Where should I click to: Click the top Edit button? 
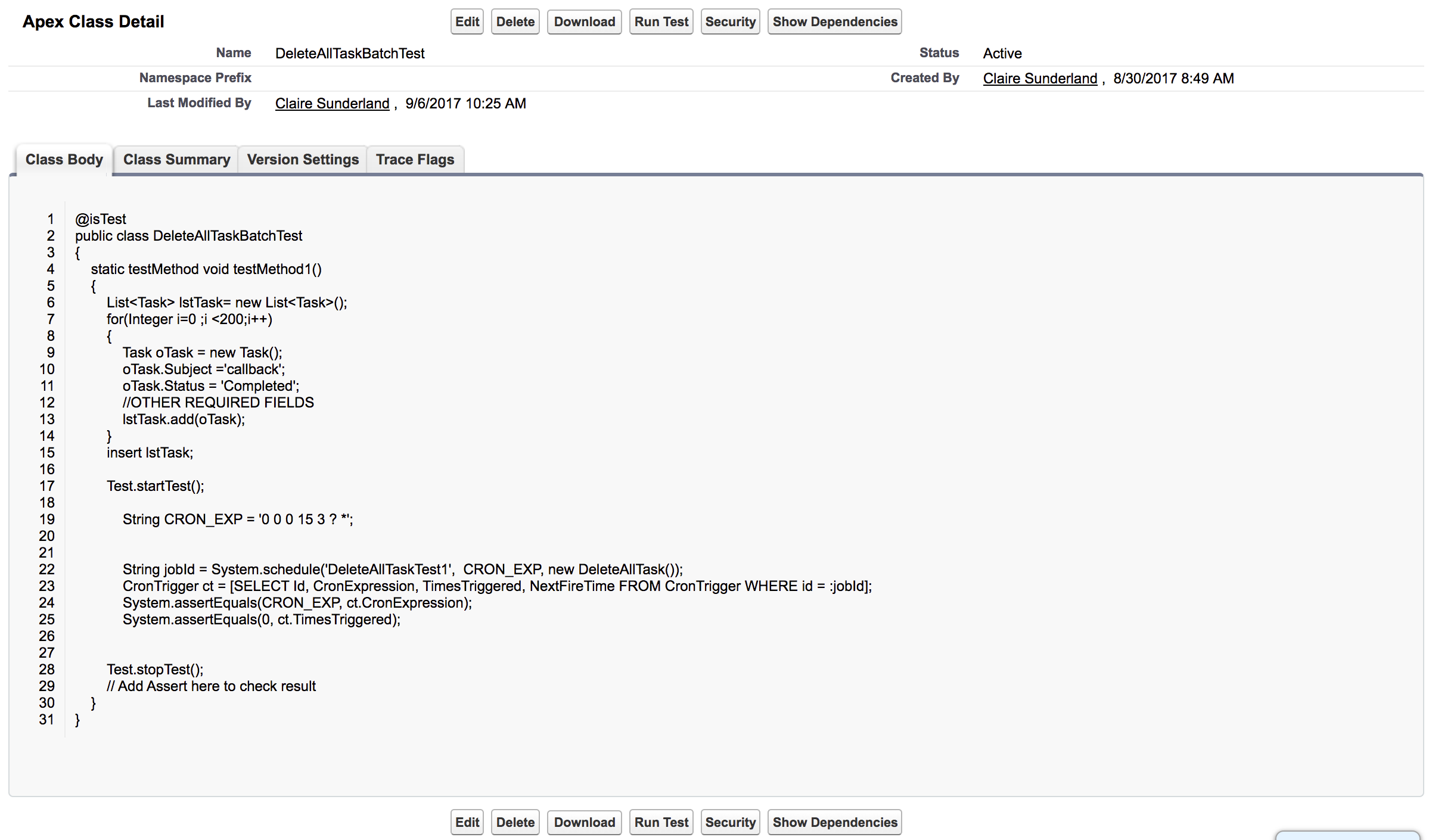click(467, 22)
